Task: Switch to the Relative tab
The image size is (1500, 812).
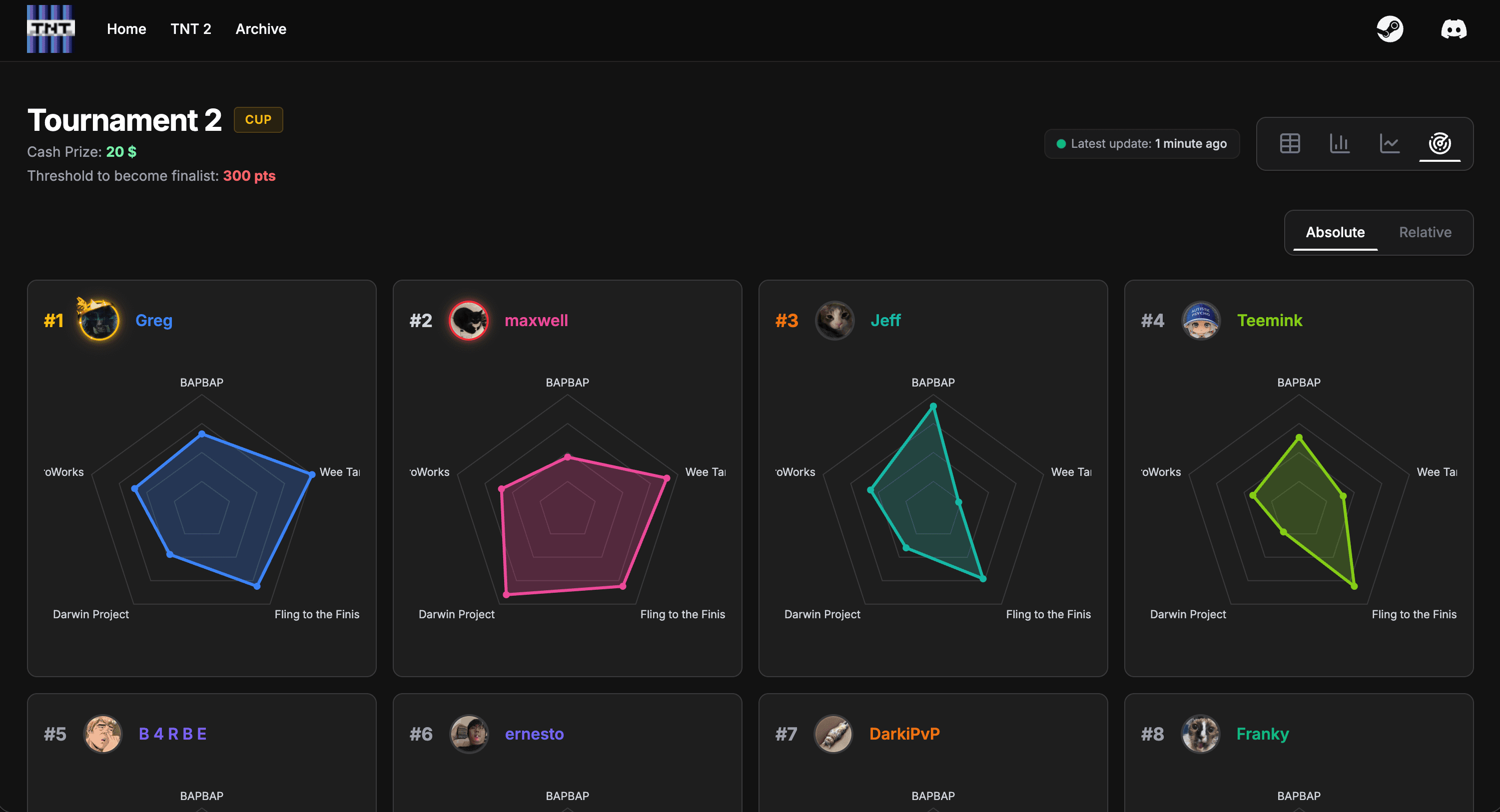Action: (1425, 232)
